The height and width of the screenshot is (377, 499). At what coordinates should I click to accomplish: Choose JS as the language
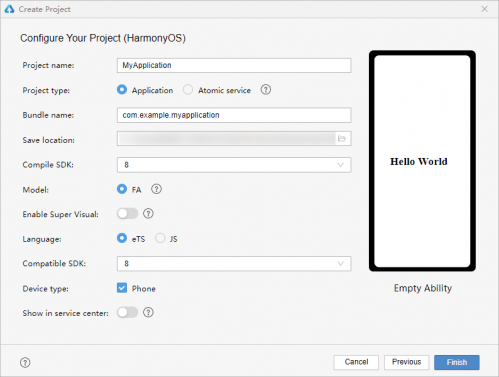[160, 238]
